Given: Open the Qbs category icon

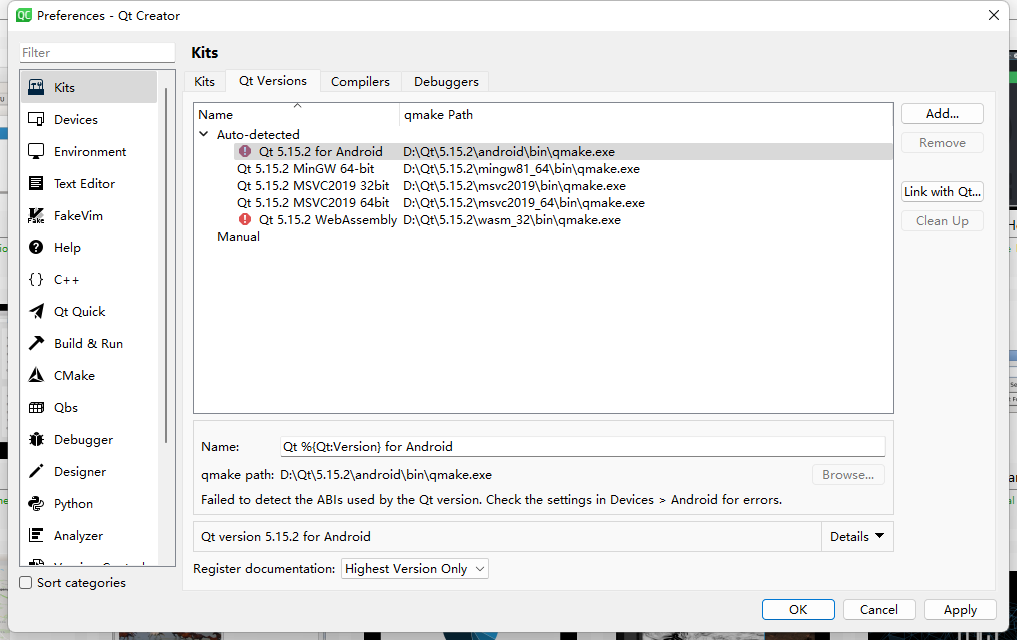Looking at the screenshot, I should click(36, 407).
